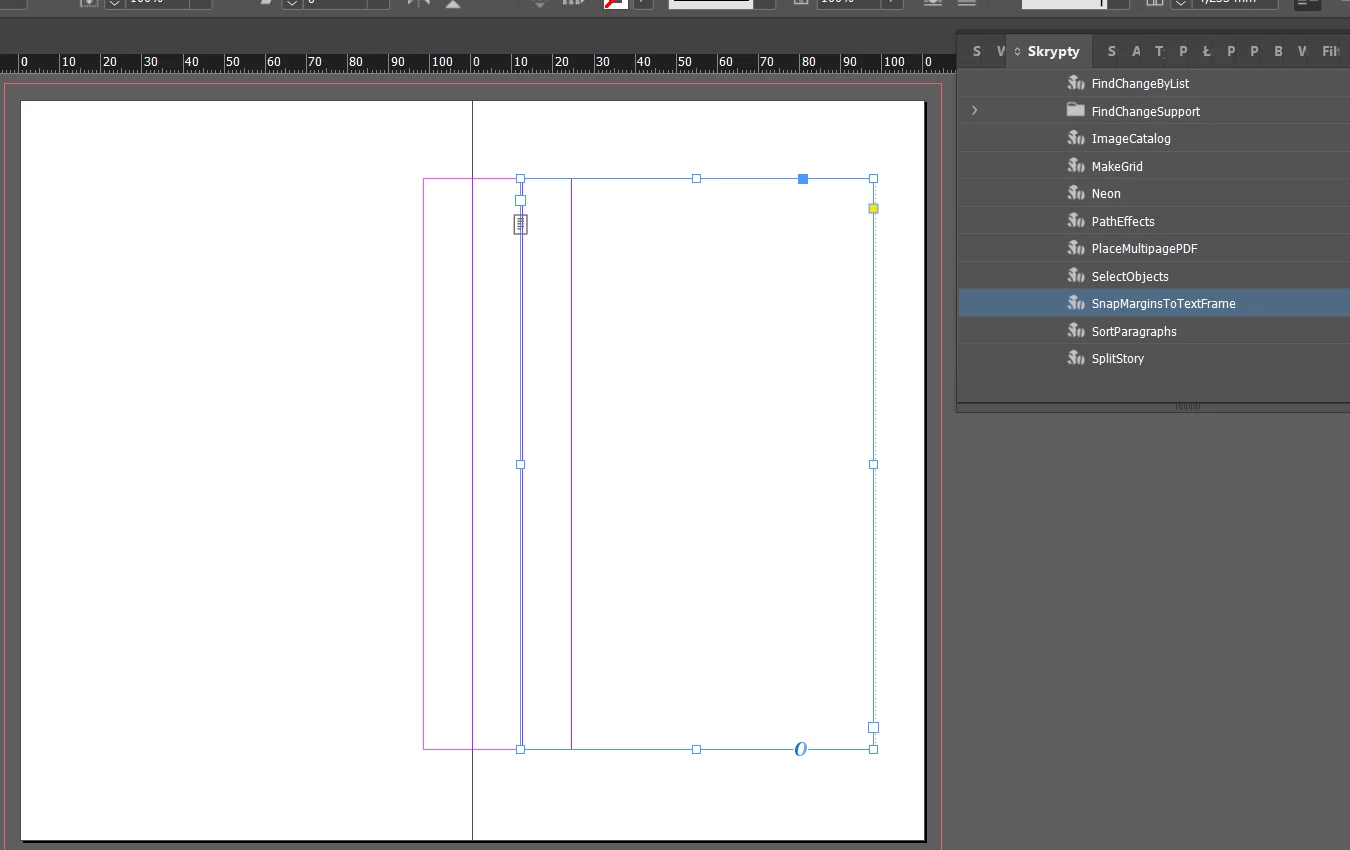Click the SortParagraphs script icon
The height and width of the screenshot is (850, 1350).
[x=1076, y=330]
